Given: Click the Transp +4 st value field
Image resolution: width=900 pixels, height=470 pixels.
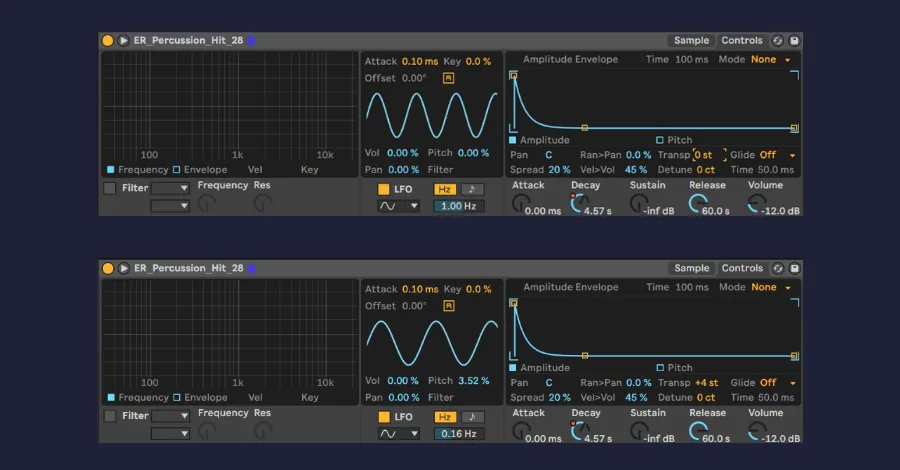Looking at the screenshot, I should (707, 383).
